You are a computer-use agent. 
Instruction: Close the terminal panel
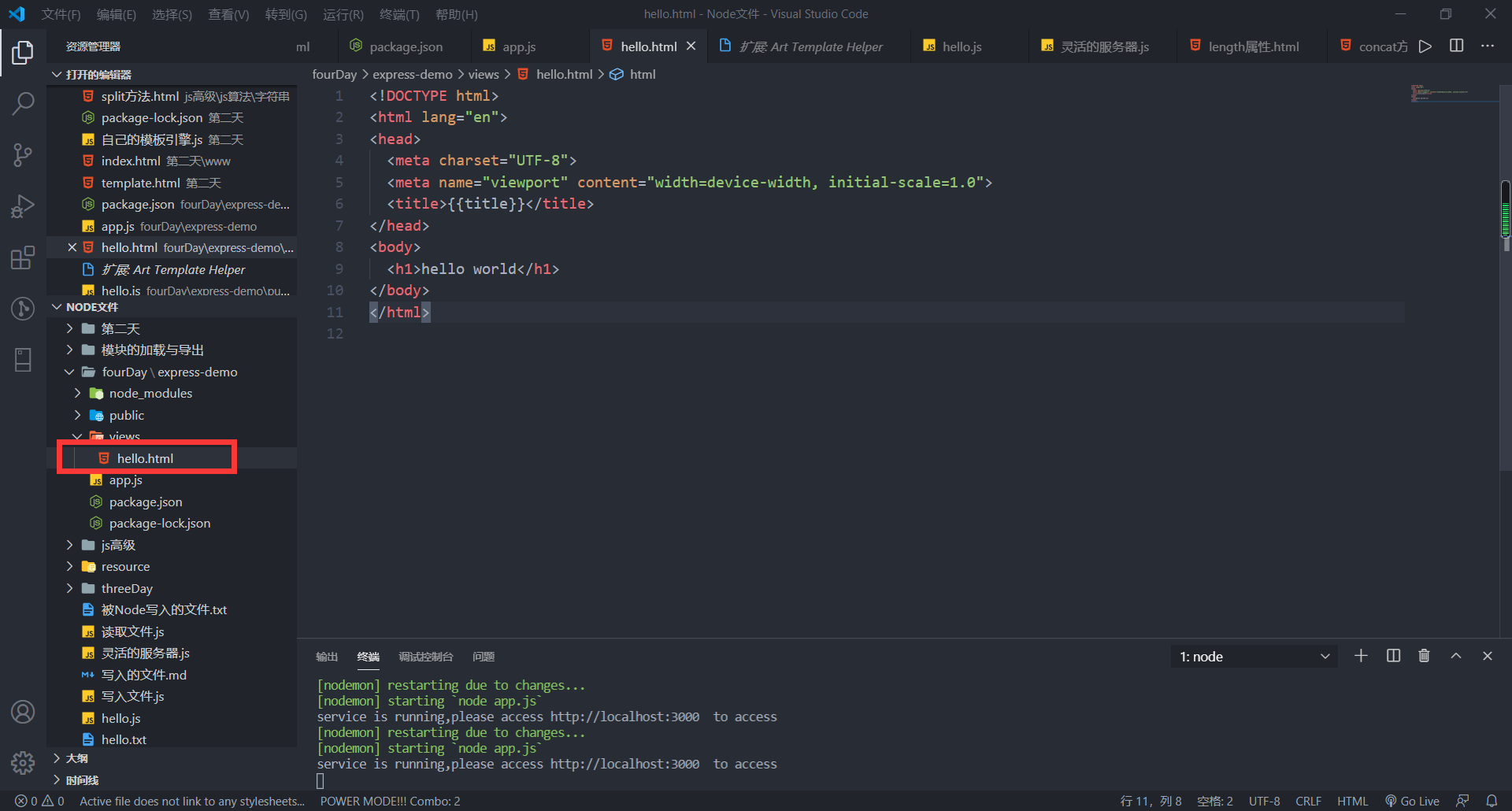(1488, 656)
